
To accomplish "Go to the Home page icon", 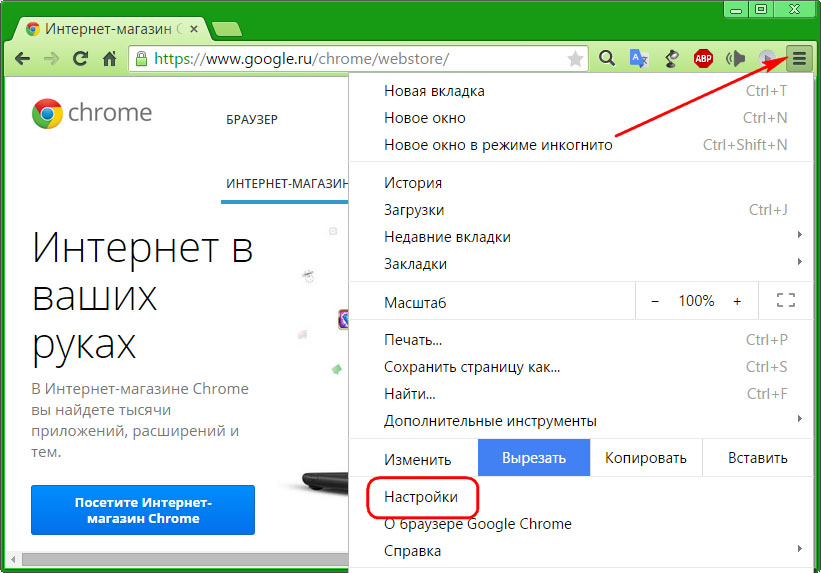I will tap(109, 59).
